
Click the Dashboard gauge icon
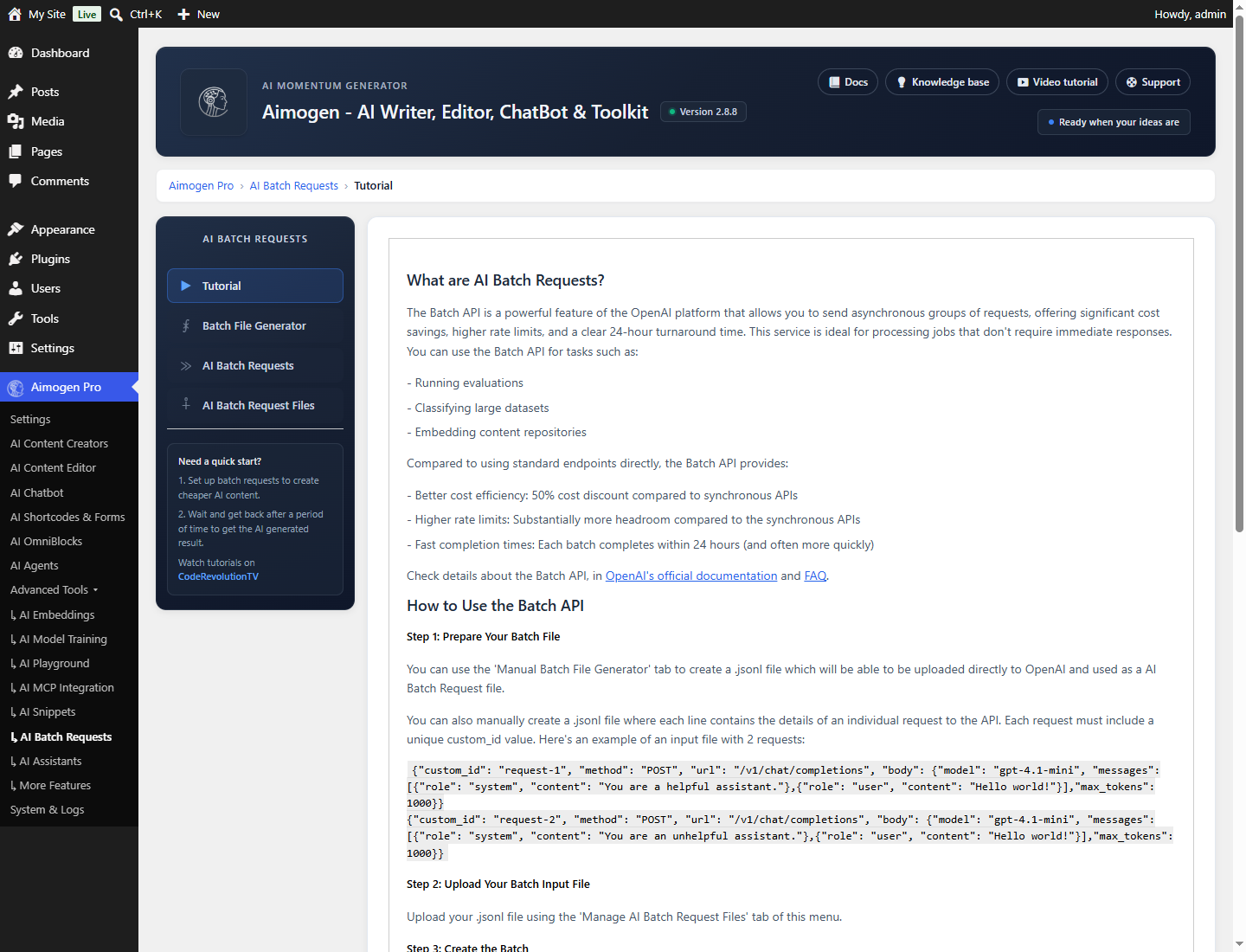16,53
